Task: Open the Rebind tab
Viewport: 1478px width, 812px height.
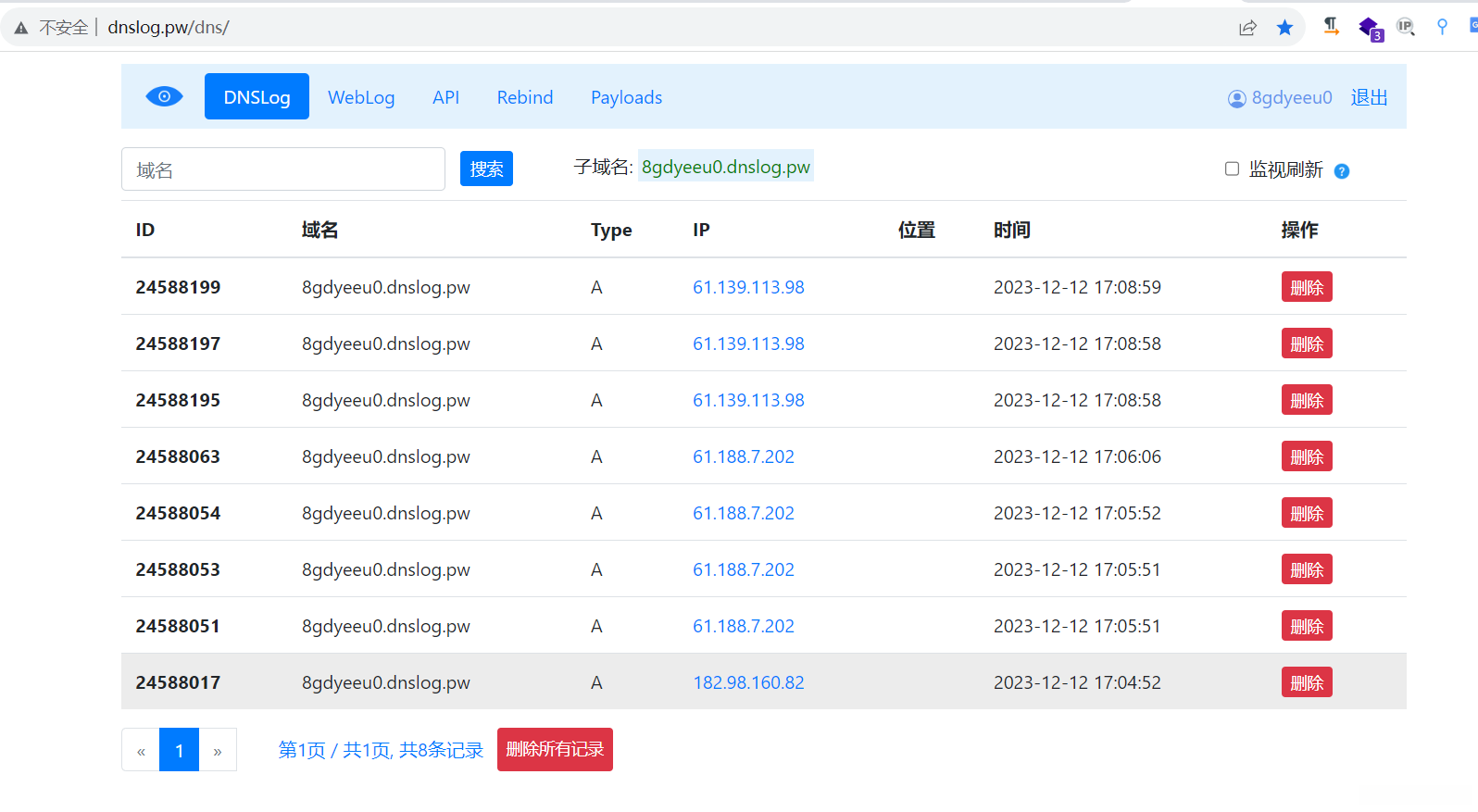Action: (x=524, y=97)
